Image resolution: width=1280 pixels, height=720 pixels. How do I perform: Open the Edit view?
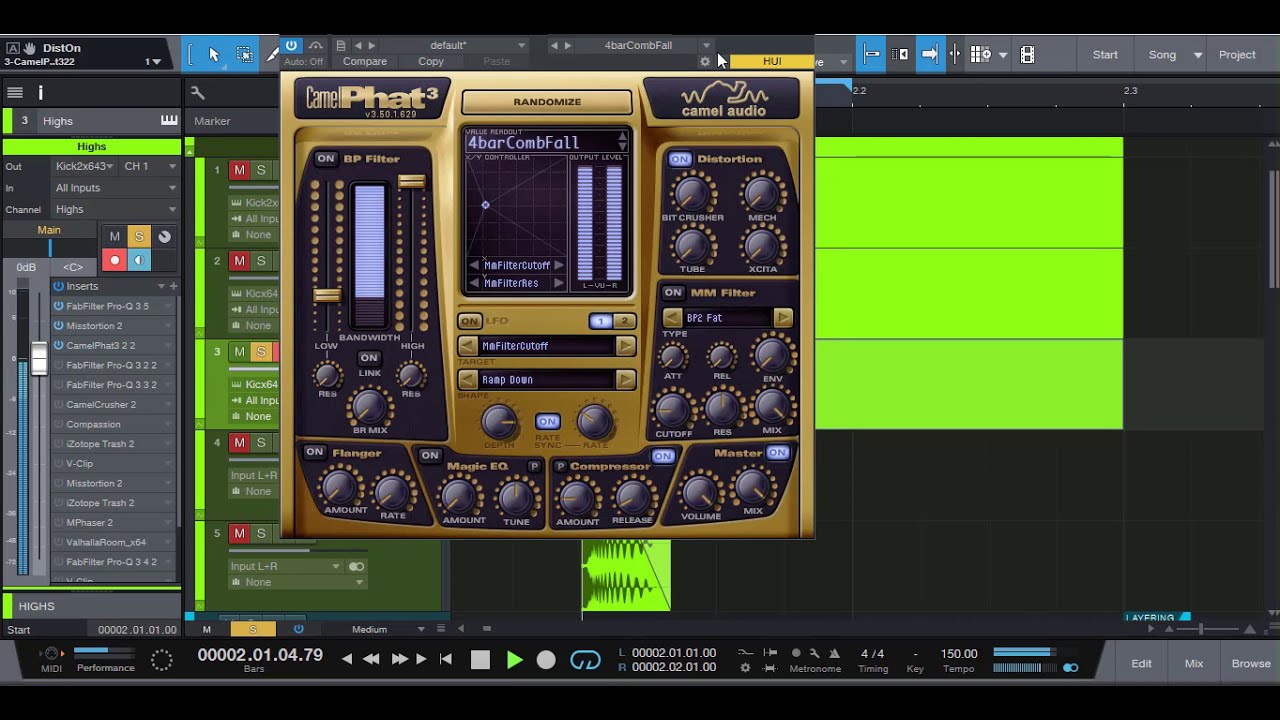[x=1141, y=663]
